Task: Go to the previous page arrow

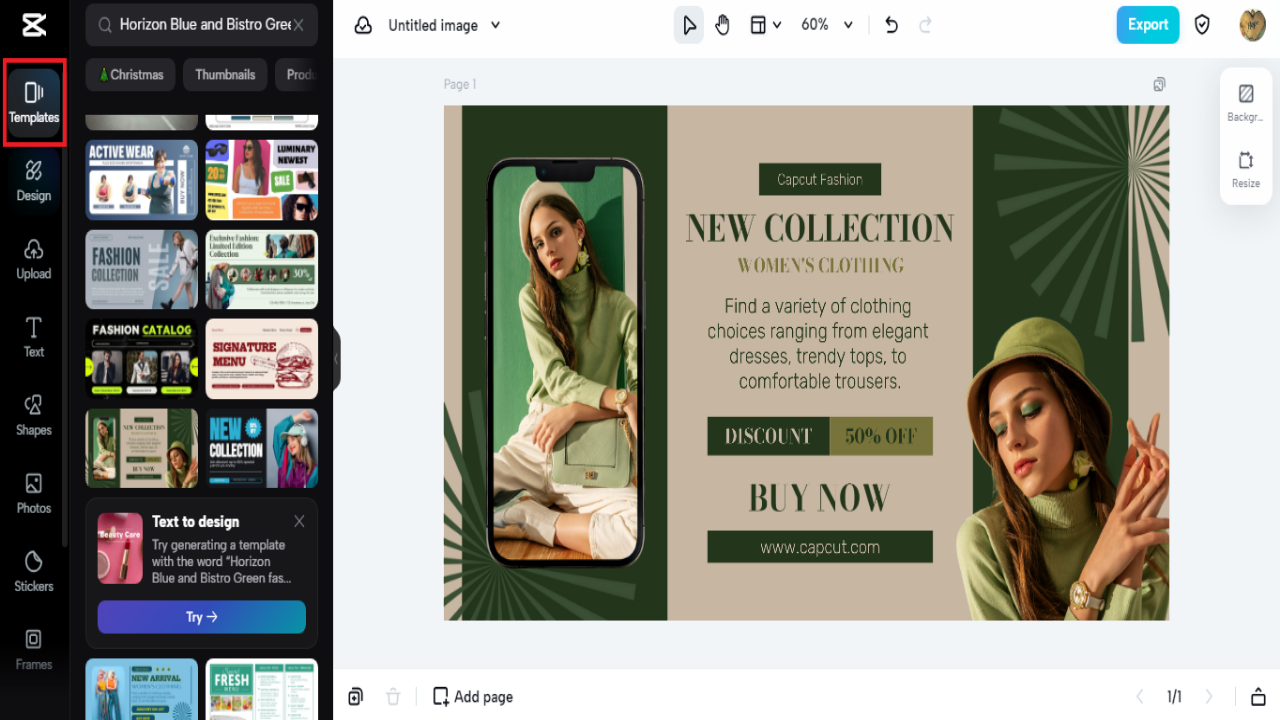Action: click(1139, 697)
